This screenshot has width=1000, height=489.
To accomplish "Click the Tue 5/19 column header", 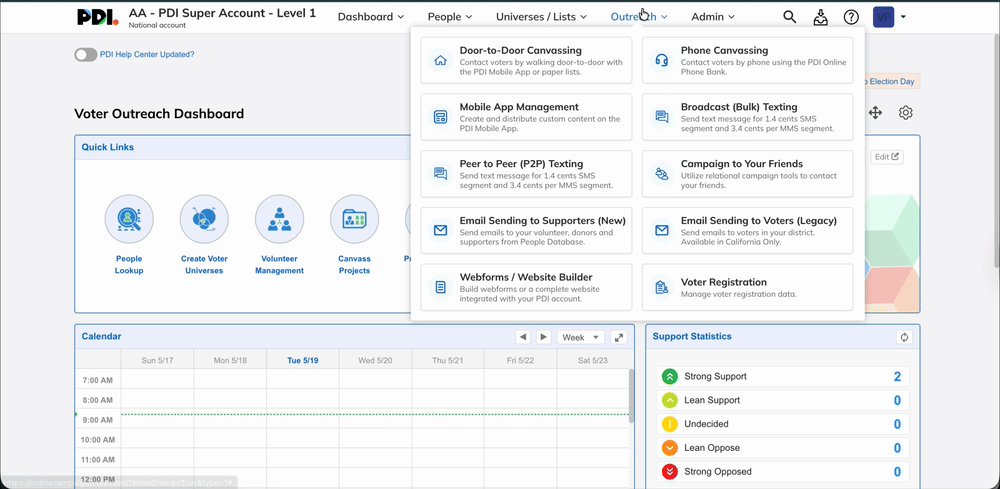I will (303, 360).
